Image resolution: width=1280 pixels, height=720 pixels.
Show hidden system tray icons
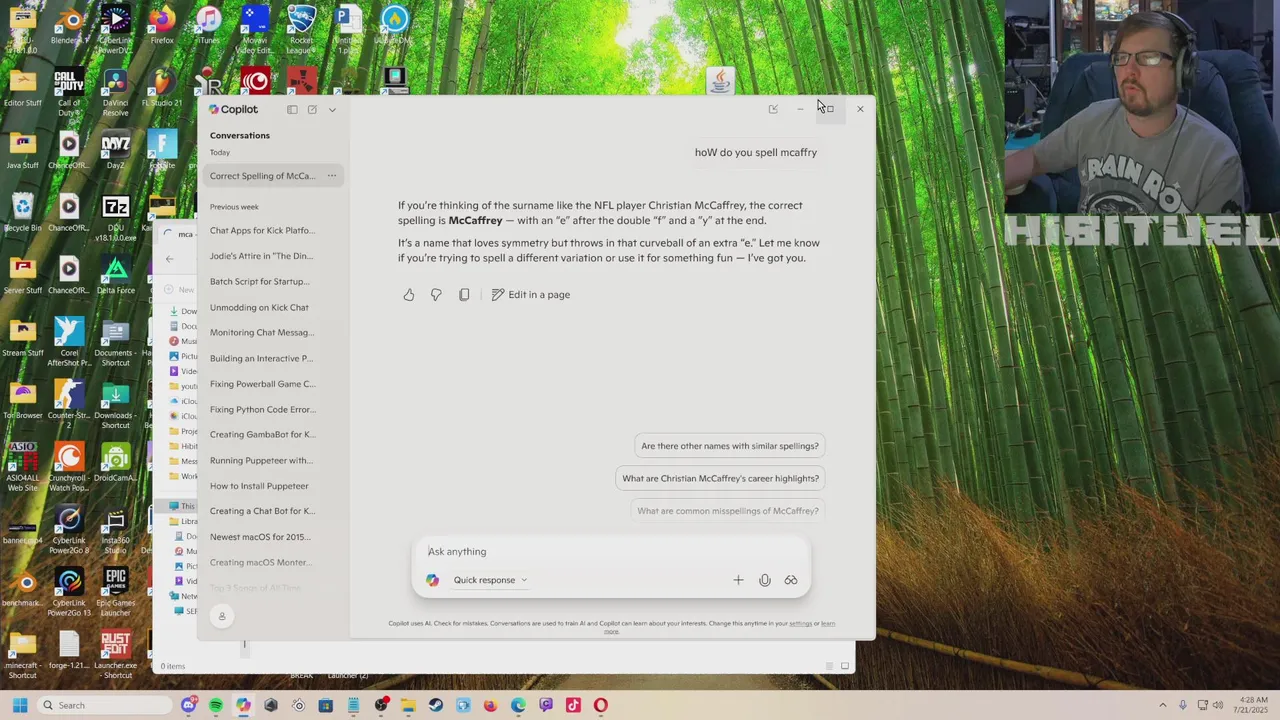point(1162,705)
